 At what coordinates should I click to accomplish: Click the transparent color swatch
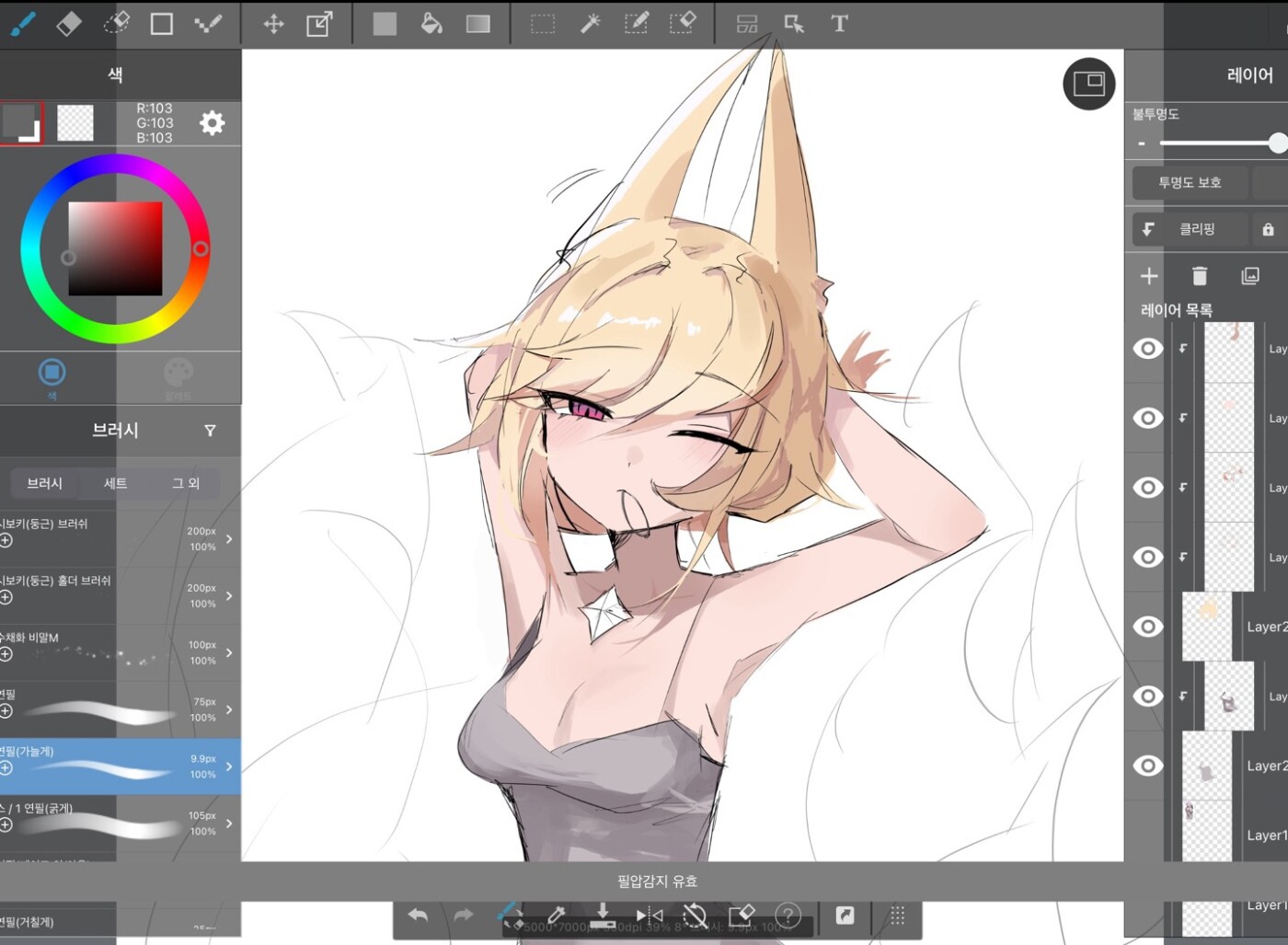pyautogui.click(x=75, y=123)
